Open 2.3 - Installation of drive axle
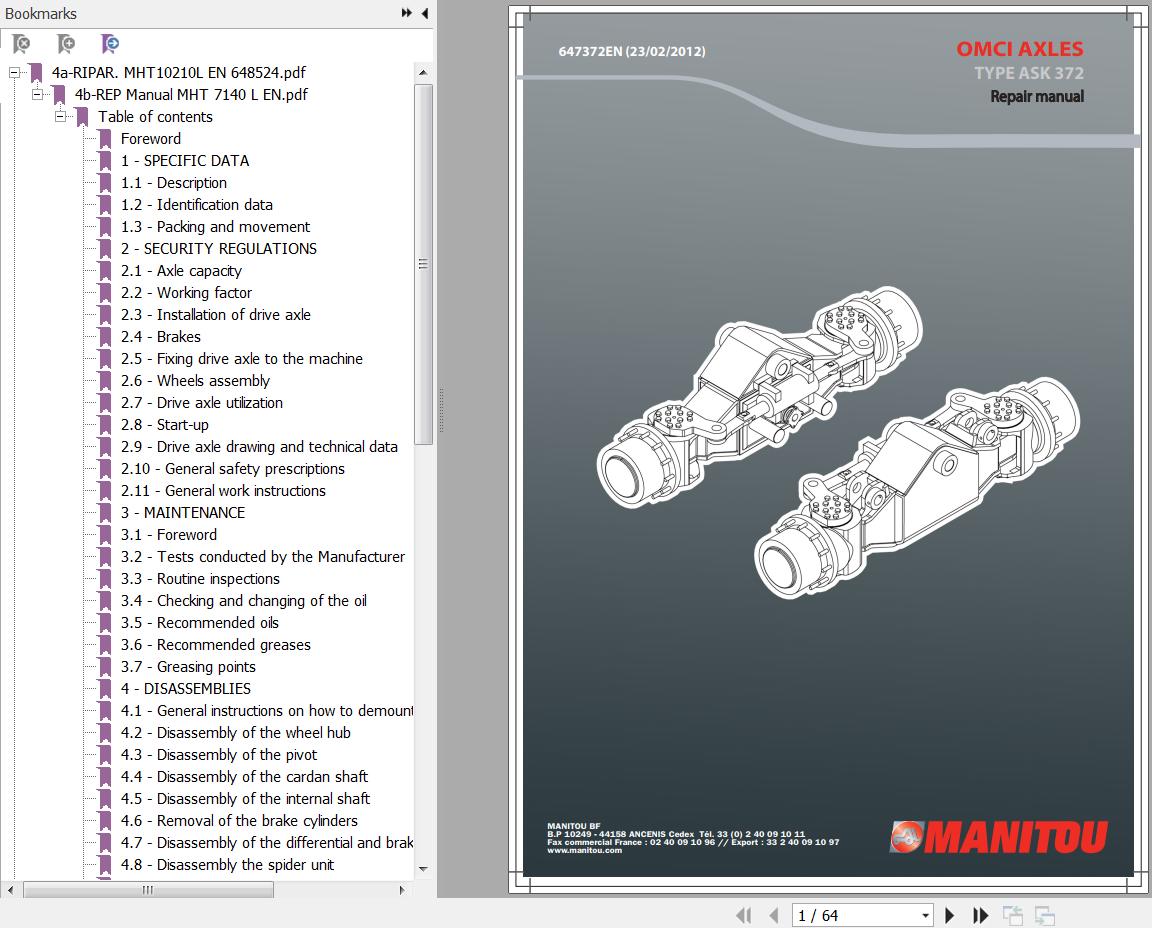 pos(215,315)
